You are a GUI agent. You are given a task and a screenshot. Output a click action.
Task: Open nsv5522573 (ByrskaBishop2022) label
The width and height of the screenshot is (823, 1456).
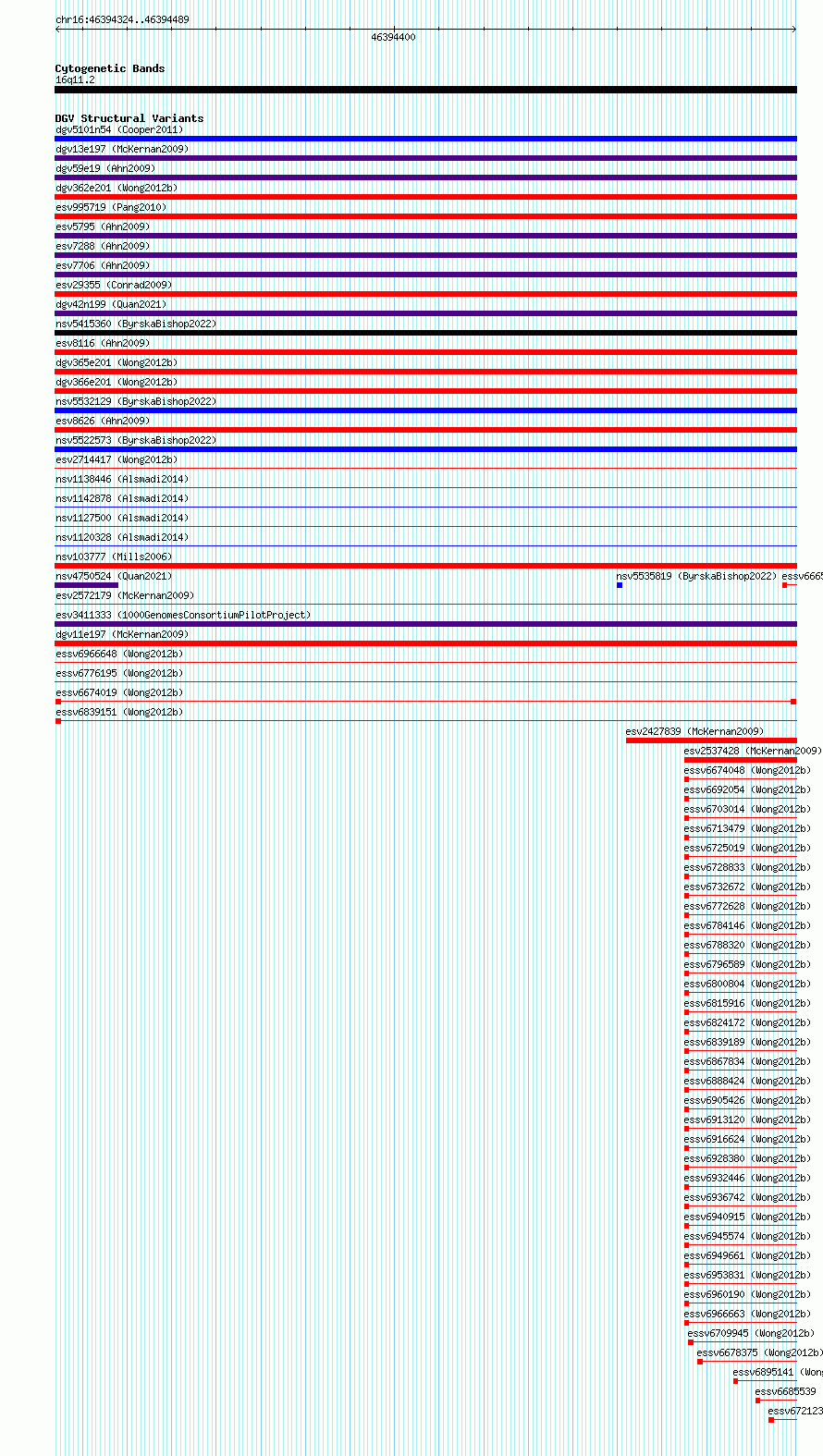tap(136, 440)
